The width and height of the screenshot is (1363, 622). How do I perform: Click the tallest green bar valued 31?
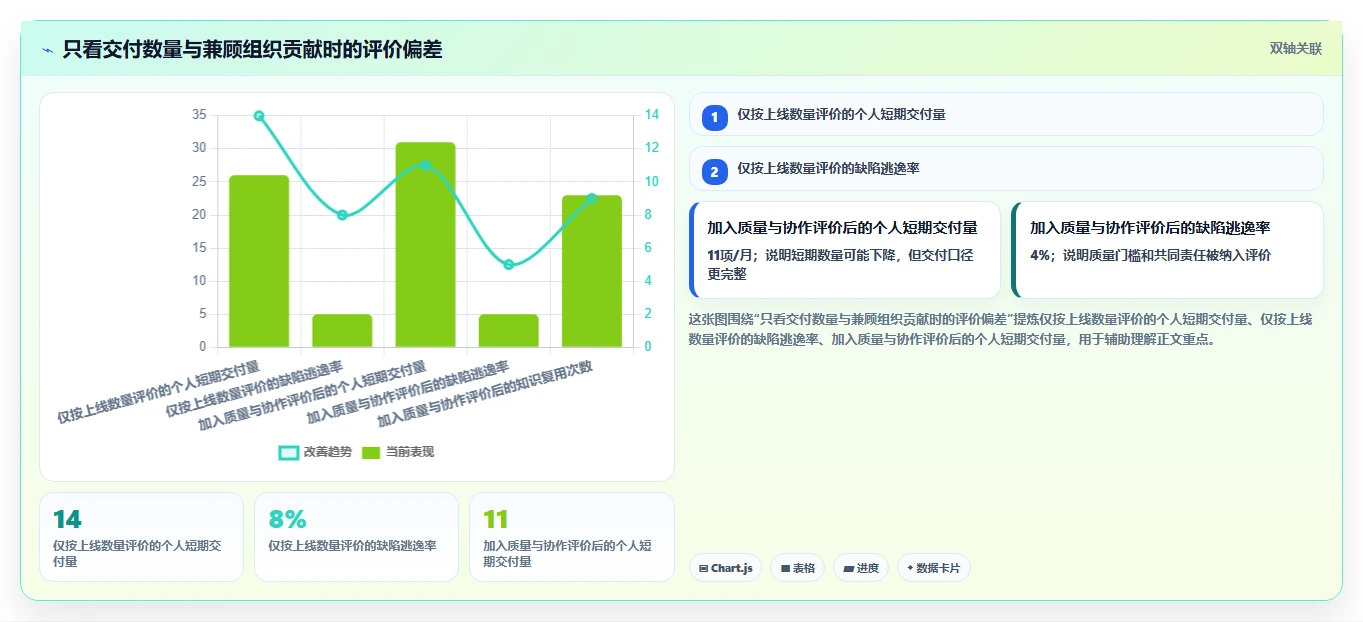click(425, 245)
